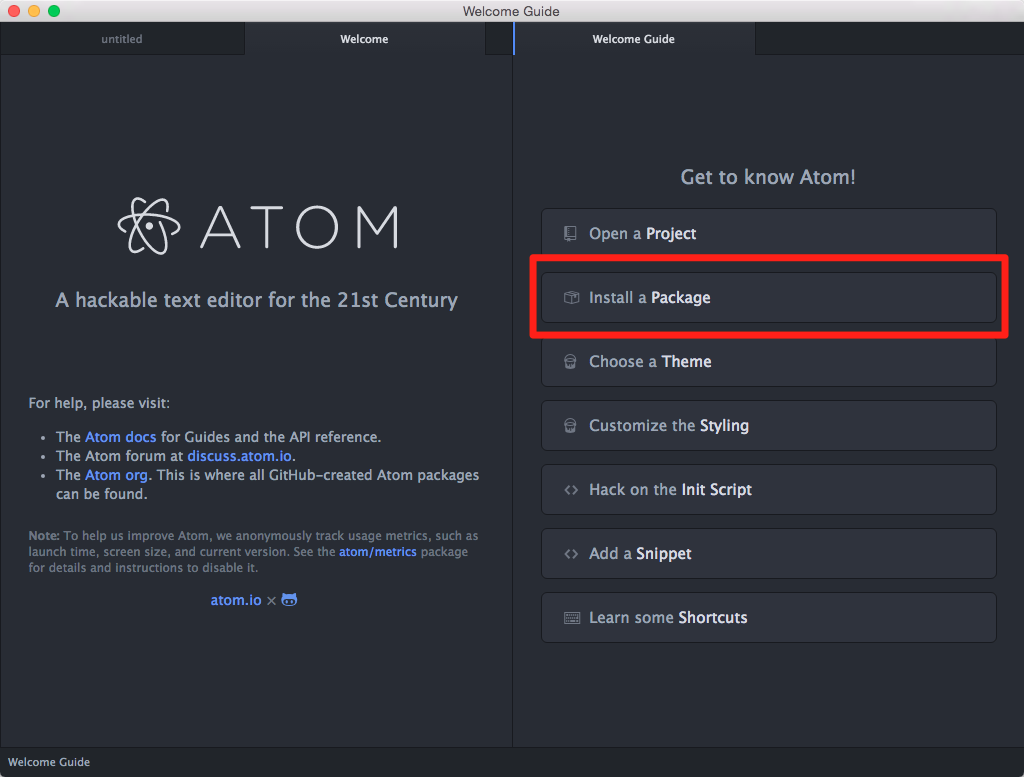The image size is (1024, 777).
Task: Click the GitHub octocat icon next to atom.io
Action: pyautogui.click(x=289, y=599)
